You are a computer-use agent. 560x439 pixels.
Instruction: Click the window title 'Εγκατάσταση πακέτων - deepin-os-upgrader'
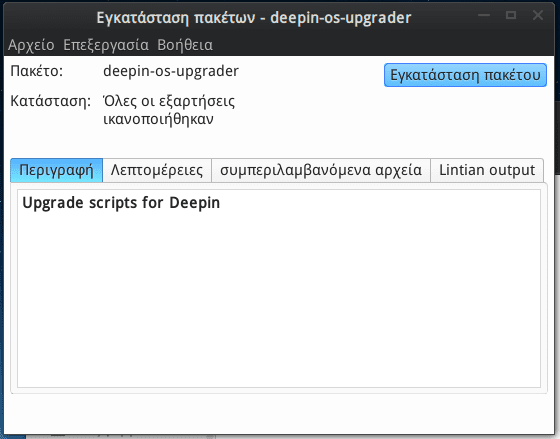point(254,18)
